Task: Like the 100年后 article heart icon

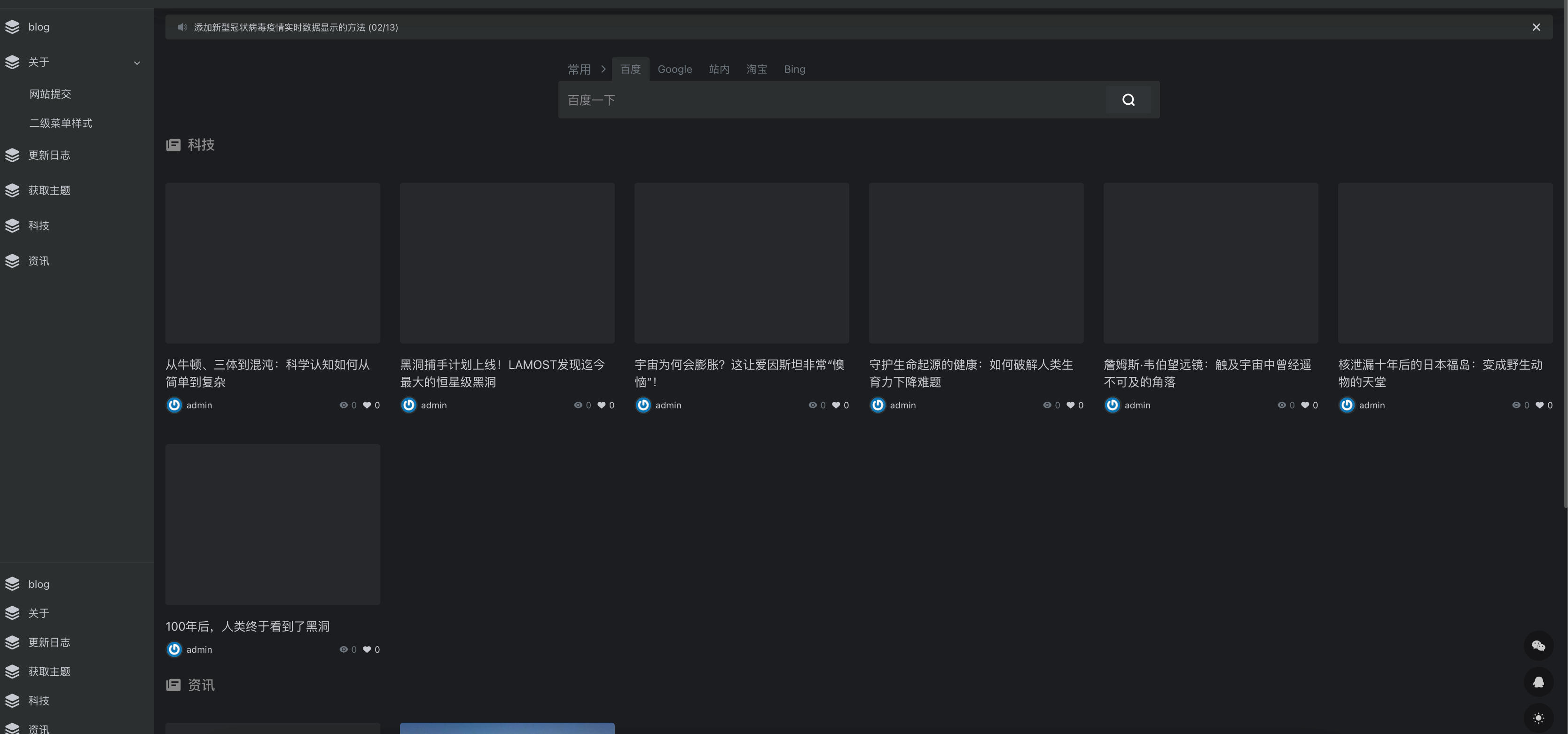Action: [x=367, y=650]
